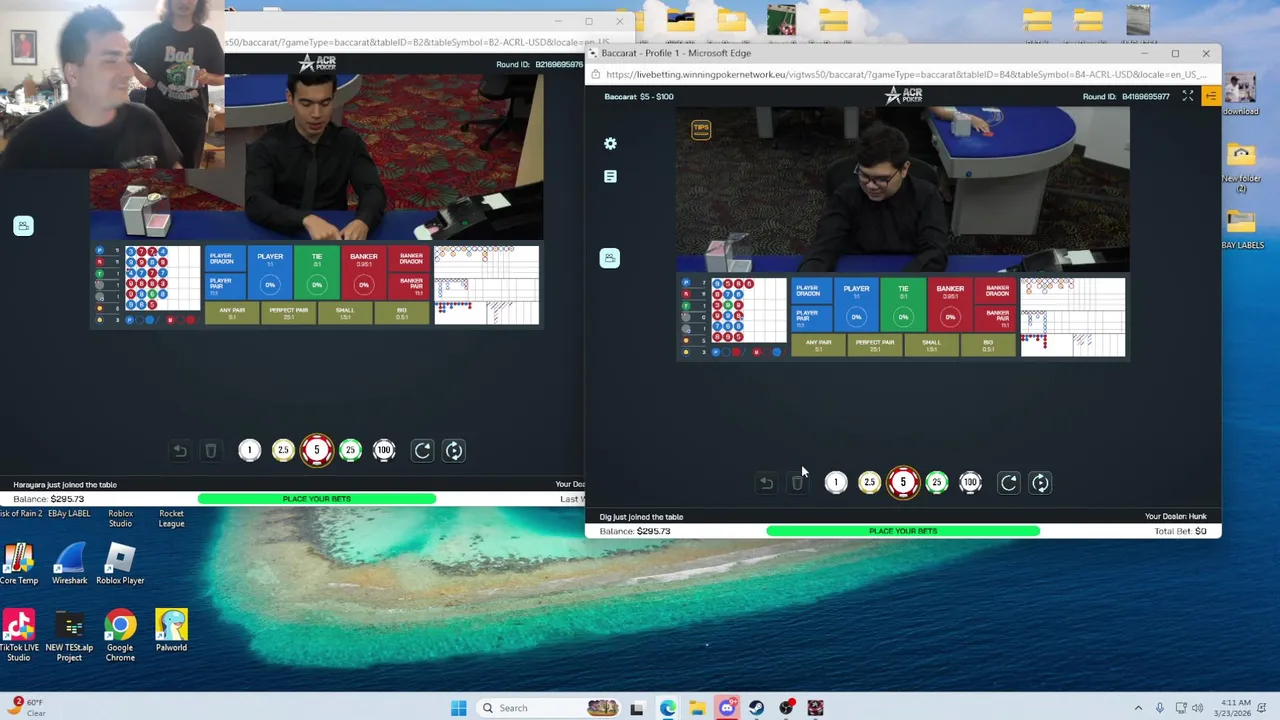This screenshot has height=720, width=1280.
Task: Open chat icon in left baccarat window
Action: pos(23,226)
